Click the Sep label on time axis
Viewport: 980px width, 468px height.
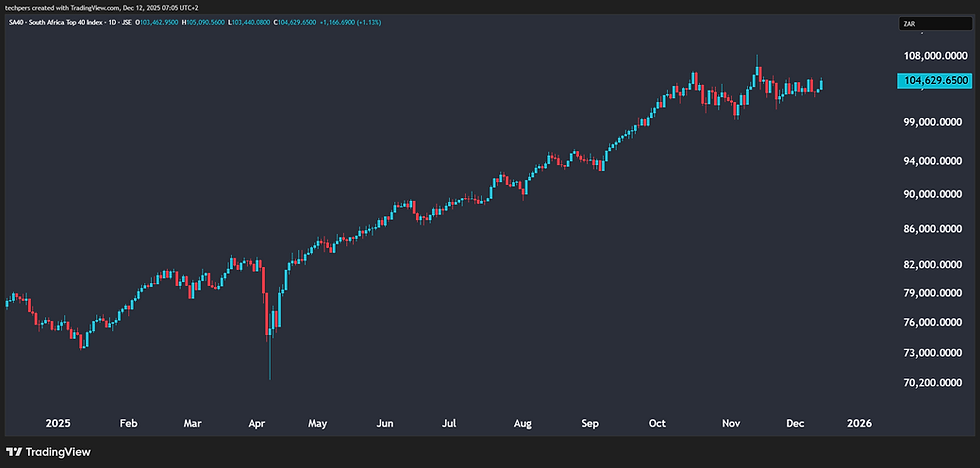(590, 424)
